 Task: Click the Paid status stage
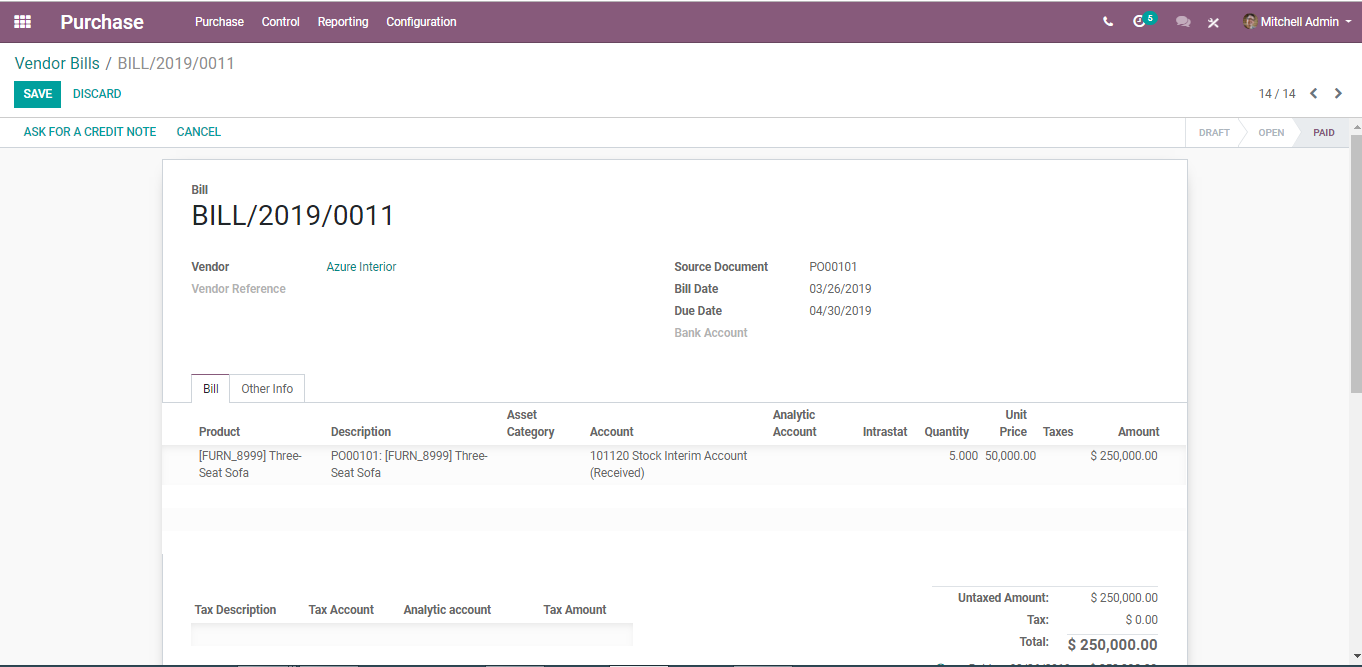tap(1324, 132)
